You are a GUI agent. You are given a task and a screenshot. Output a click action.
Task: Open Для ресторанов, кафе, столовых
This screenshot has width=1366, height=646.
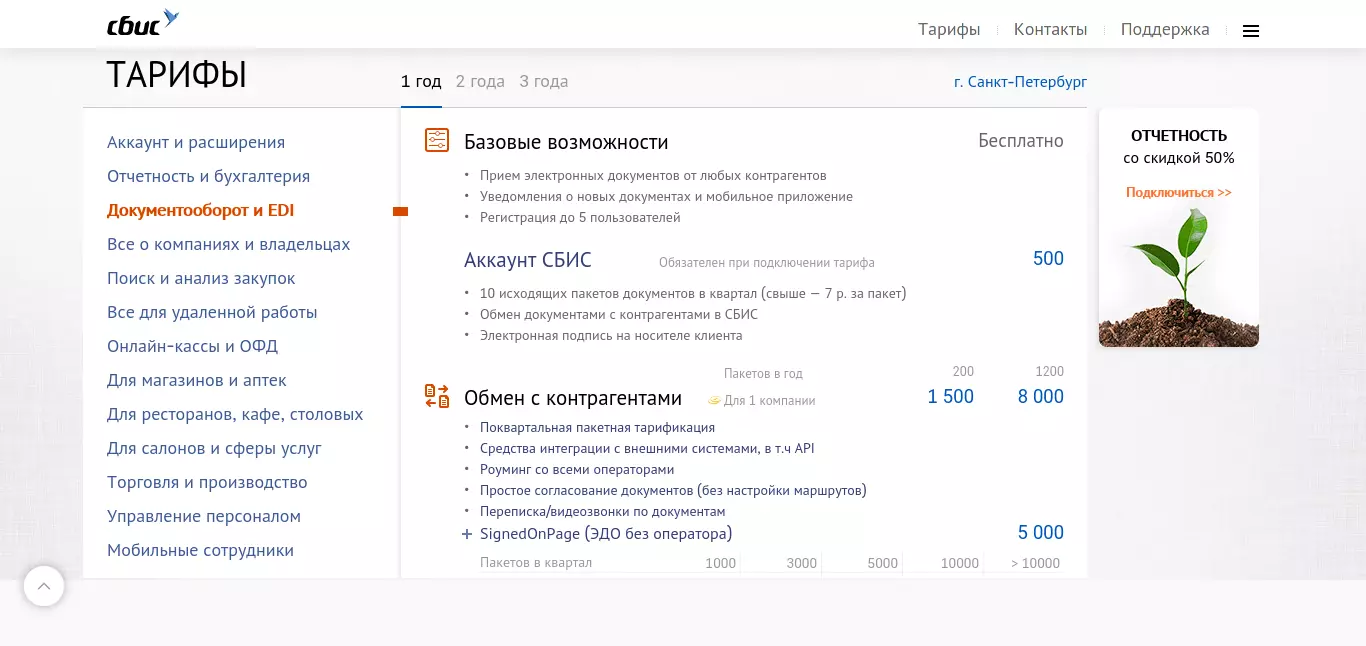pyautogui.click(x=235, y=414)
